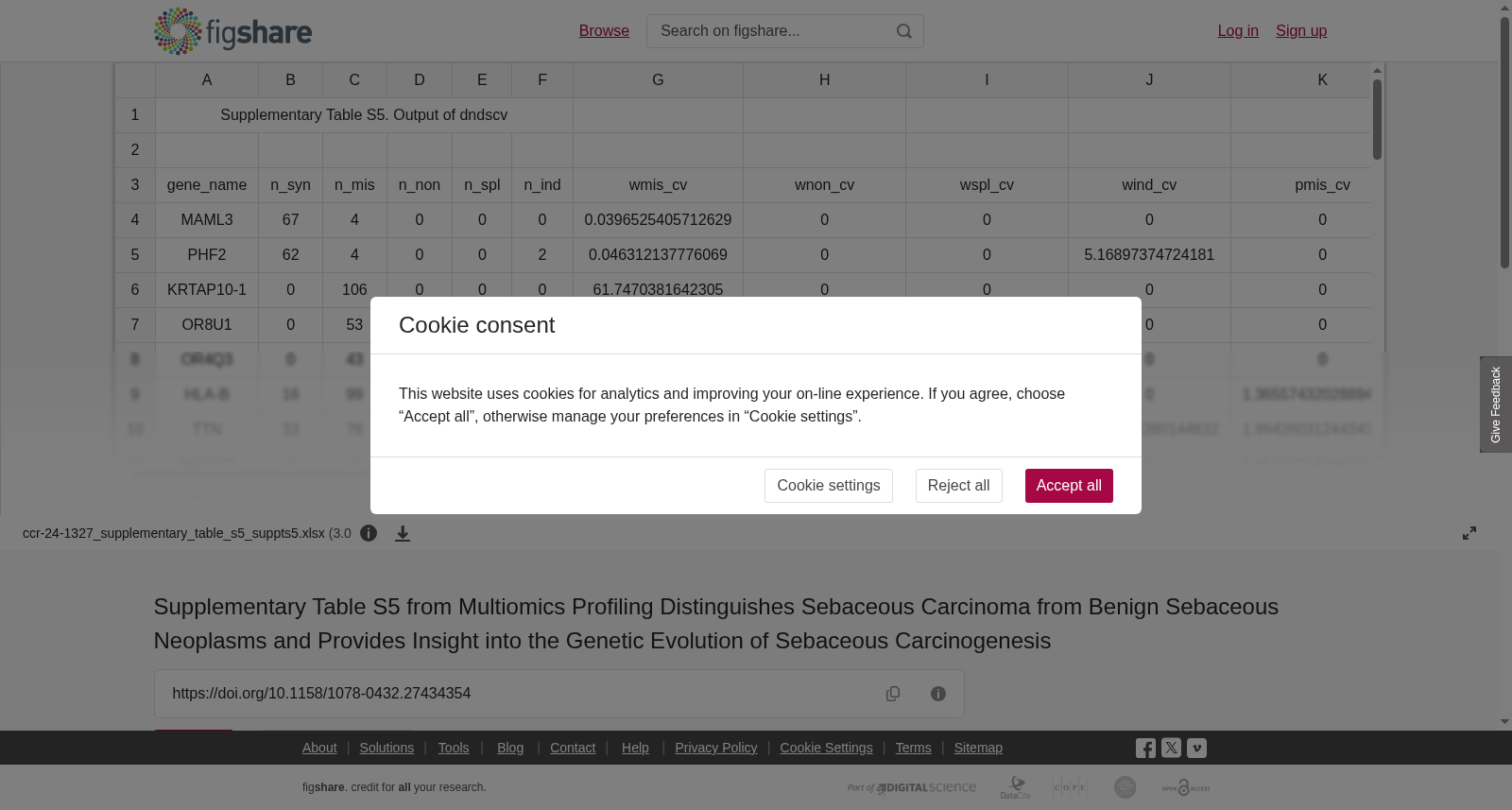The width and height of the screenshot is (1512, 810).
Task: Open Give Feedback side tab
Action: 1496,405
